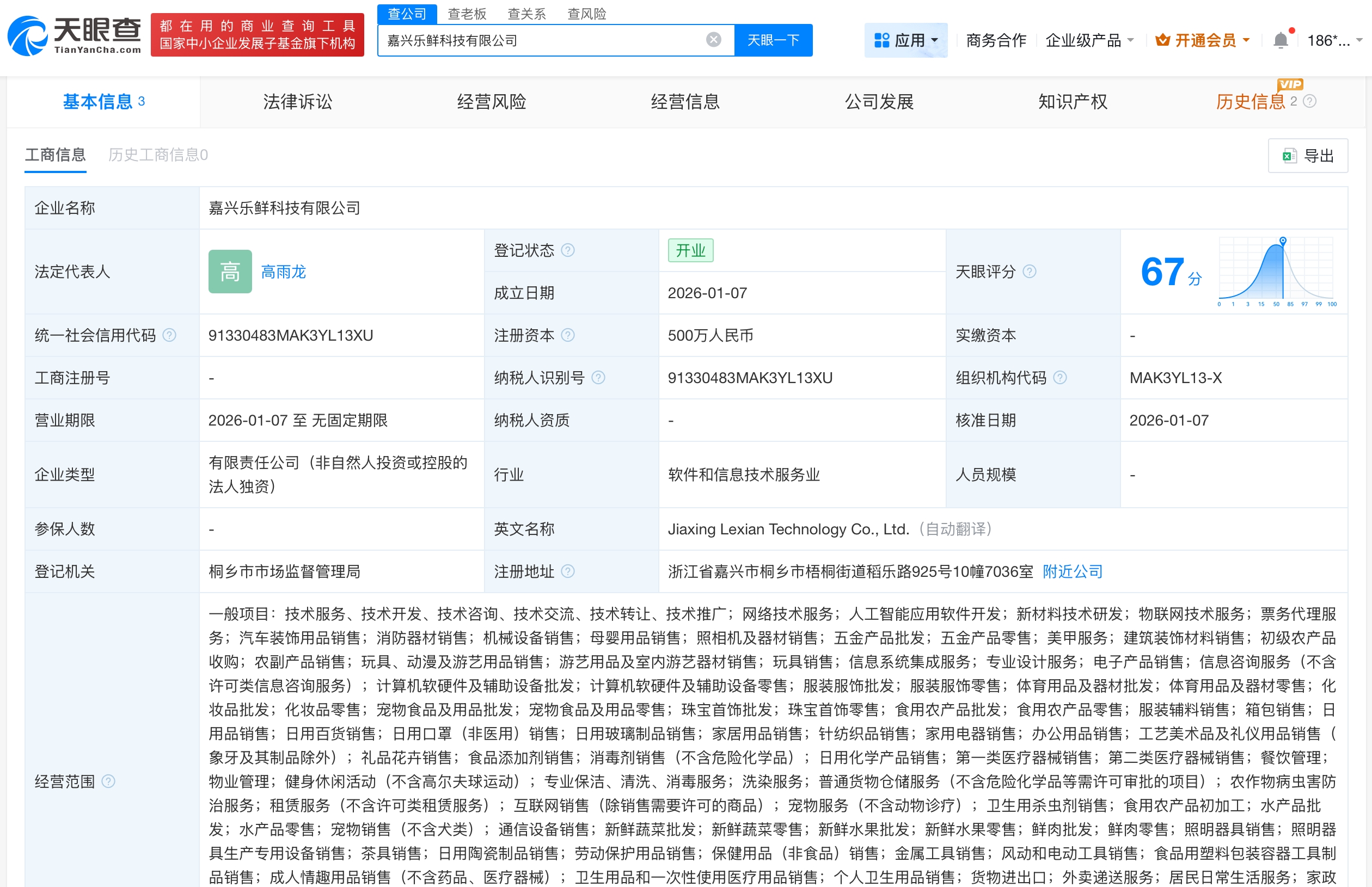The image size is (1372, 887).
Task: Click help icon beside 注册资本
Action: click(568, 335)
